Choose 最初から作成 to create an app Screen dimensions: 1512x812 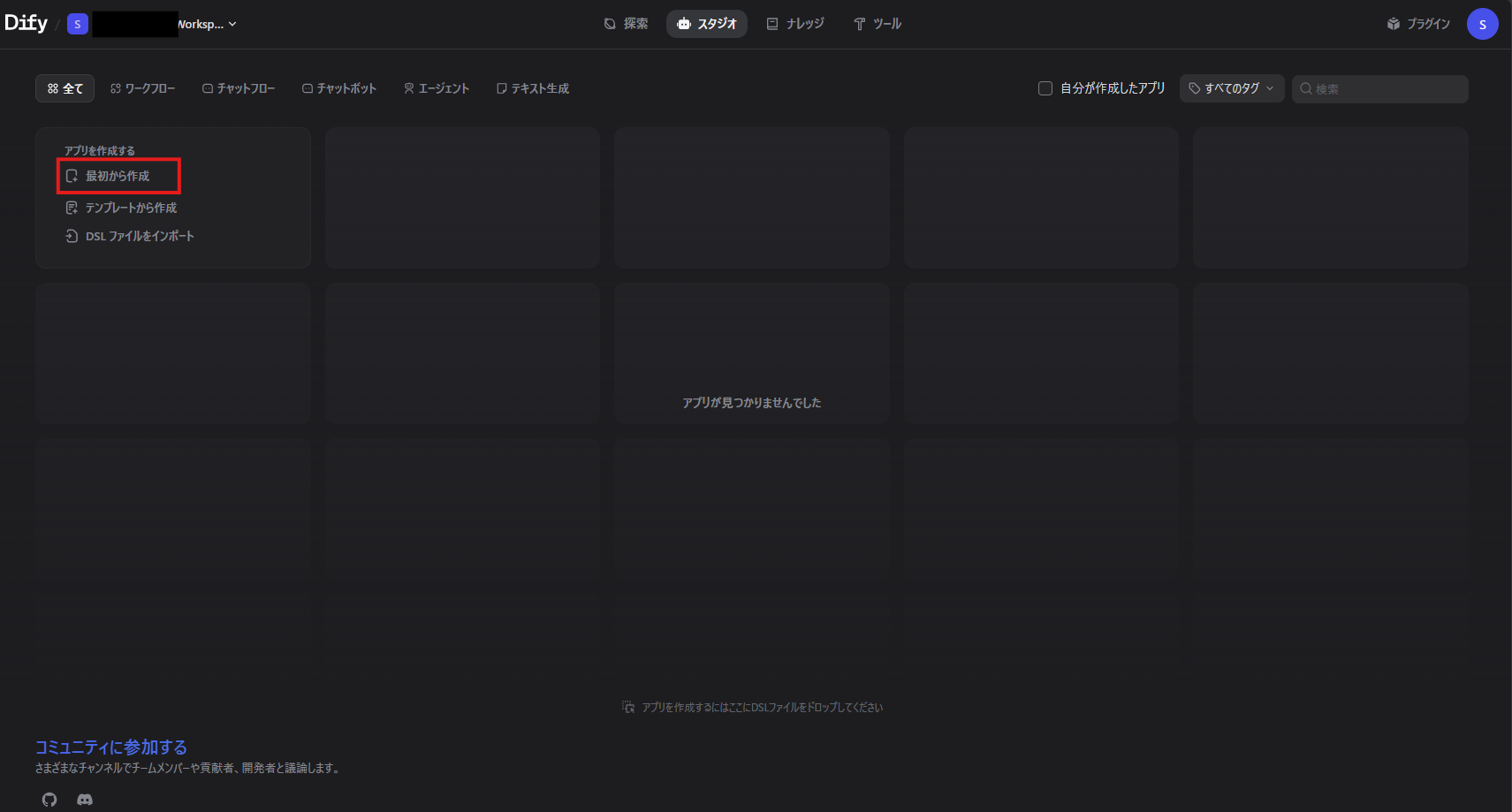[118, 176]
